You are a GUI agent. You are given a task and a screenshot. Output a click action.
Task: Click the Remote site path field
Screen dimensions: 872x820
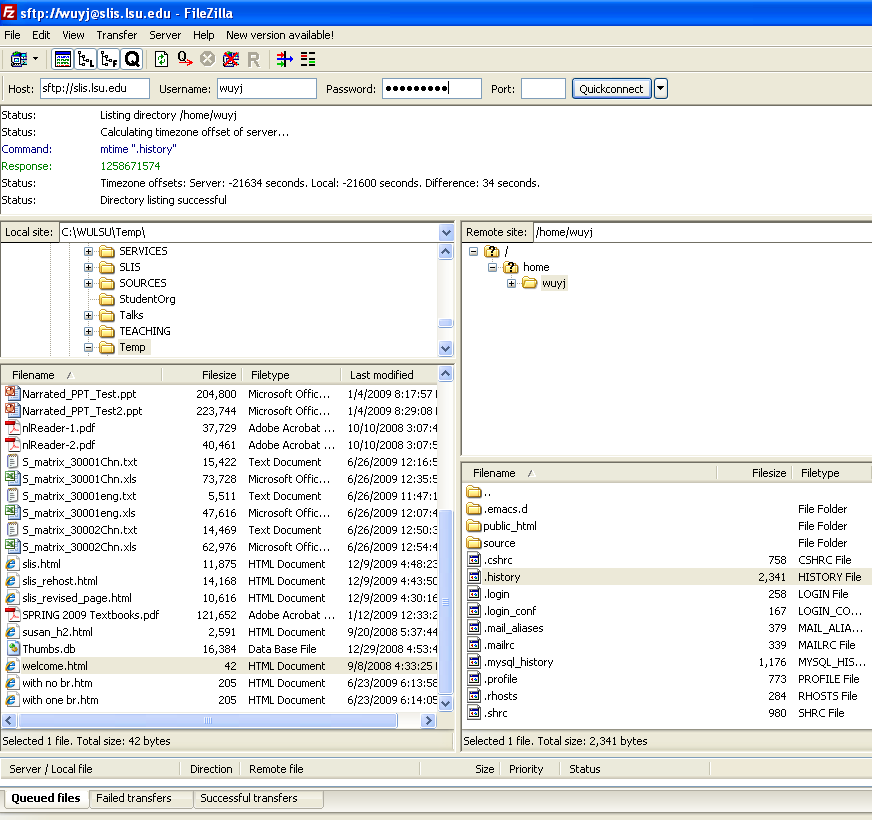[x=702, y=233]
